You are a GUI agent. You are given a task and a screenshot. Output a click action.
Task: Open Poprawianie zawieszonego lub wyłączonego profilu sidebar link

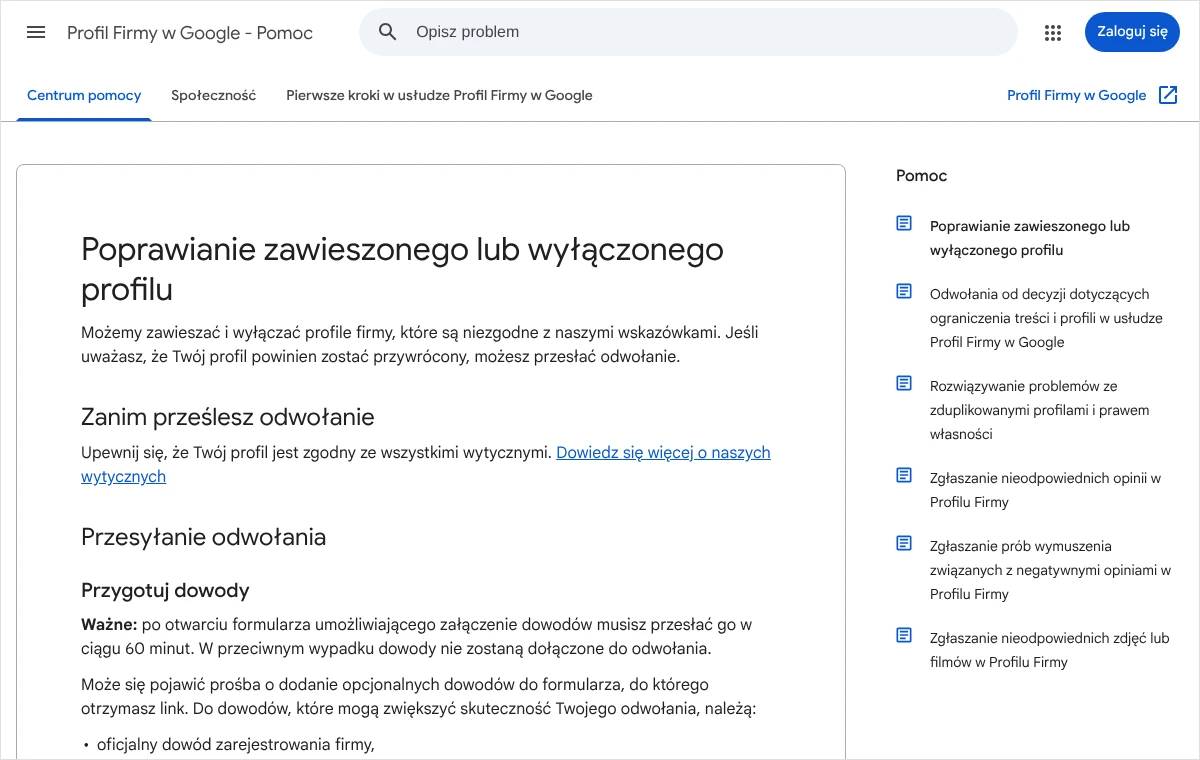pyautogui.click(x=1030, y=238)
